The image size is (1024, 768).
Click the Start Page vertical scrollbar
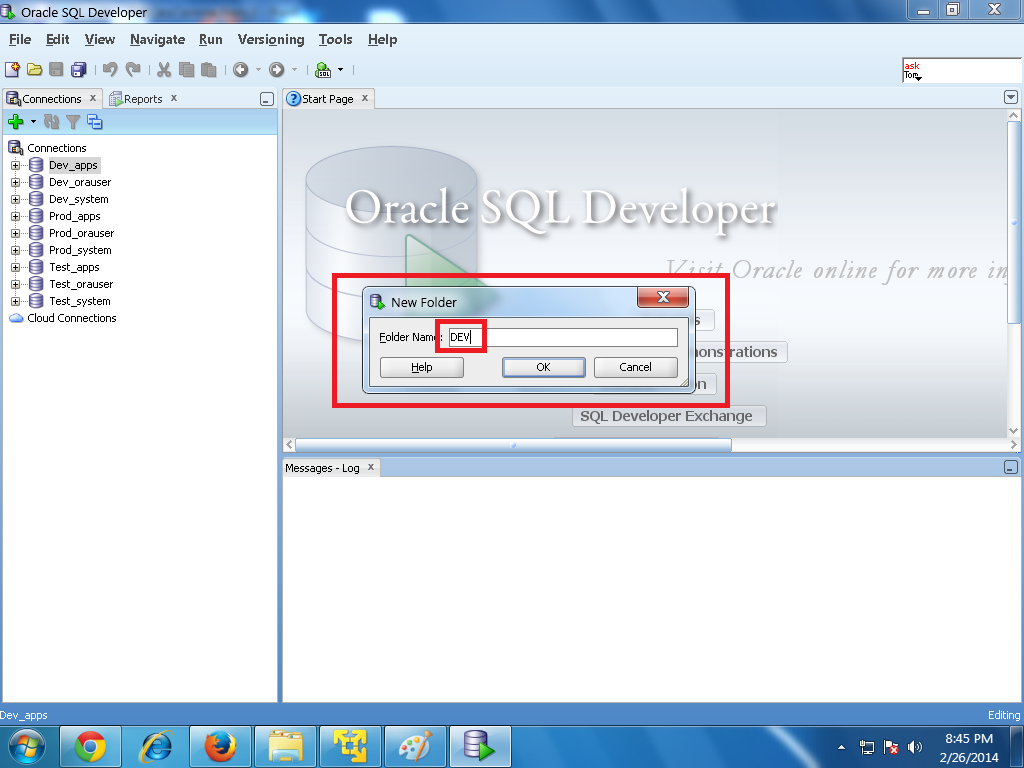(x=1014, y=222)
